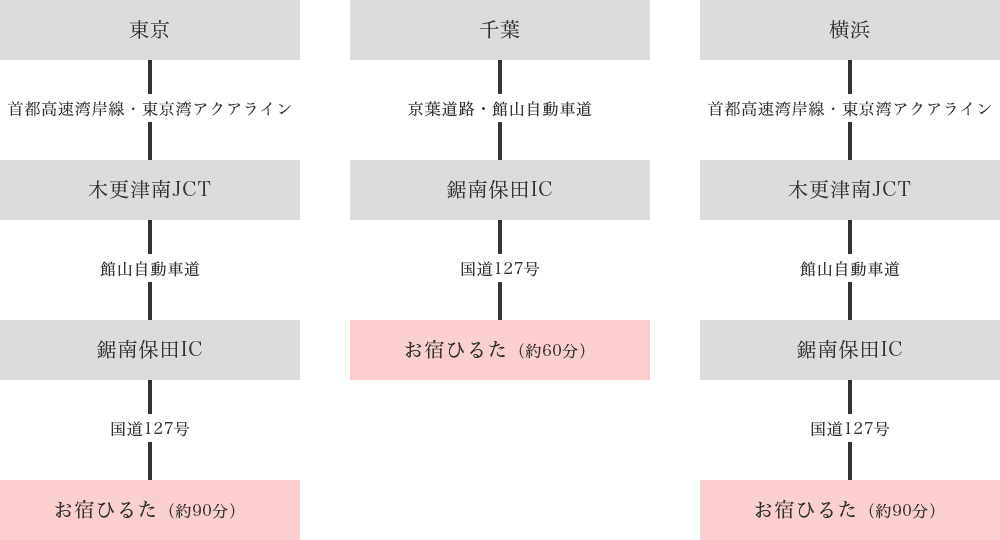
Task: Click 国道127号 label in 横浜 route
Action: pyautogui.click(x=849, y=429)
